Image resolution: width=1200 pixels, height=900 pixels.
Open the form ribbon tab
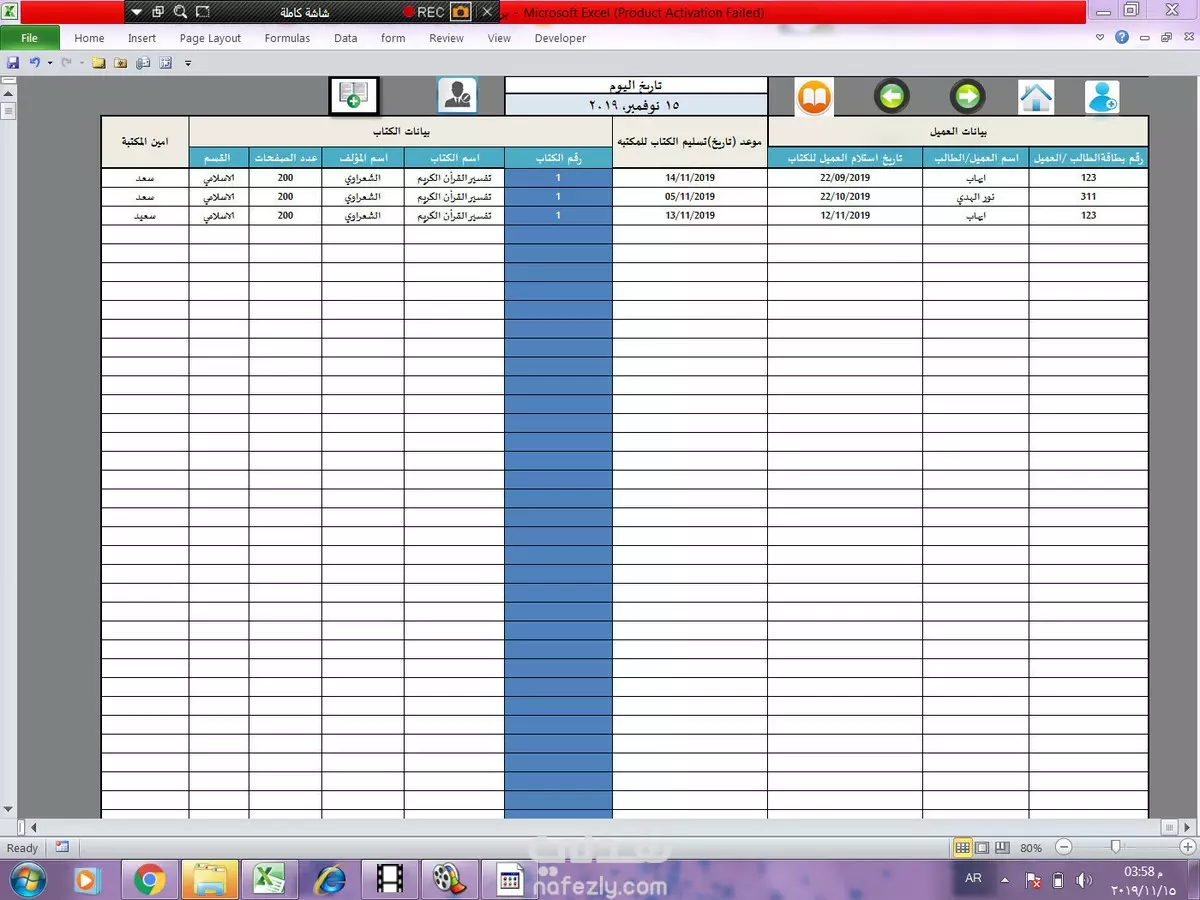[393, 38]
